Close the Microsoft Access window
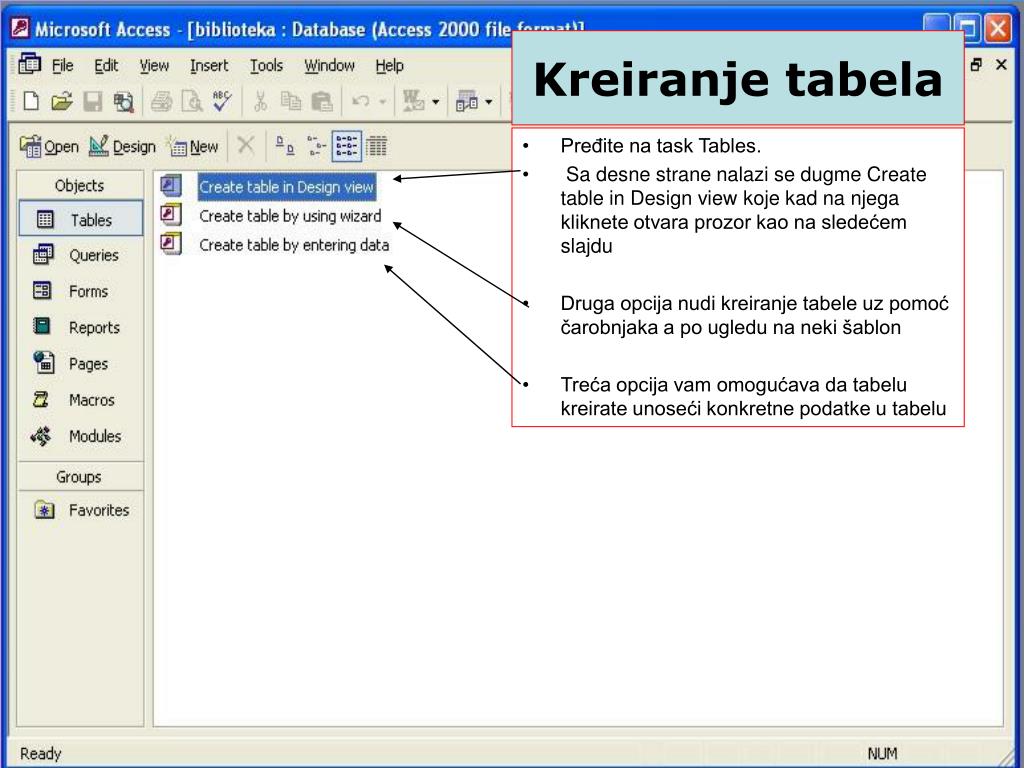1024x768 pixels. click(999, 28)
